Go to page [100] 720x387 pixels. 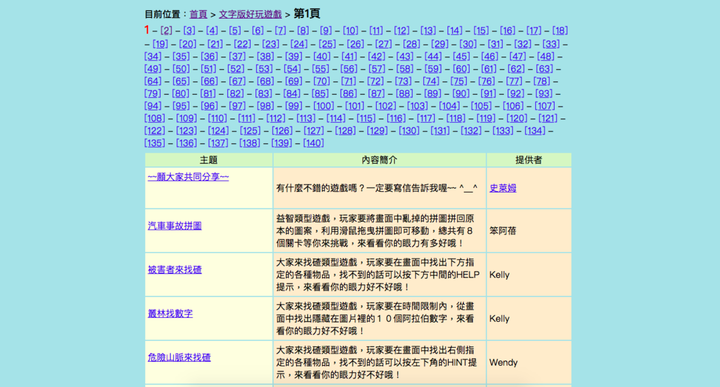tap(323, 106)
